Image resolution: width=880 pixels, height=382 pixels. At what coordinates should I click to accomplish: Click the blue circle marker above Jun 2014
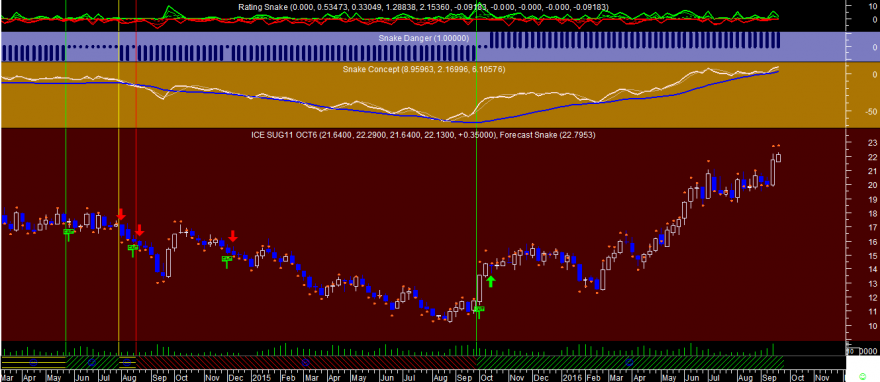click(92, 362)
